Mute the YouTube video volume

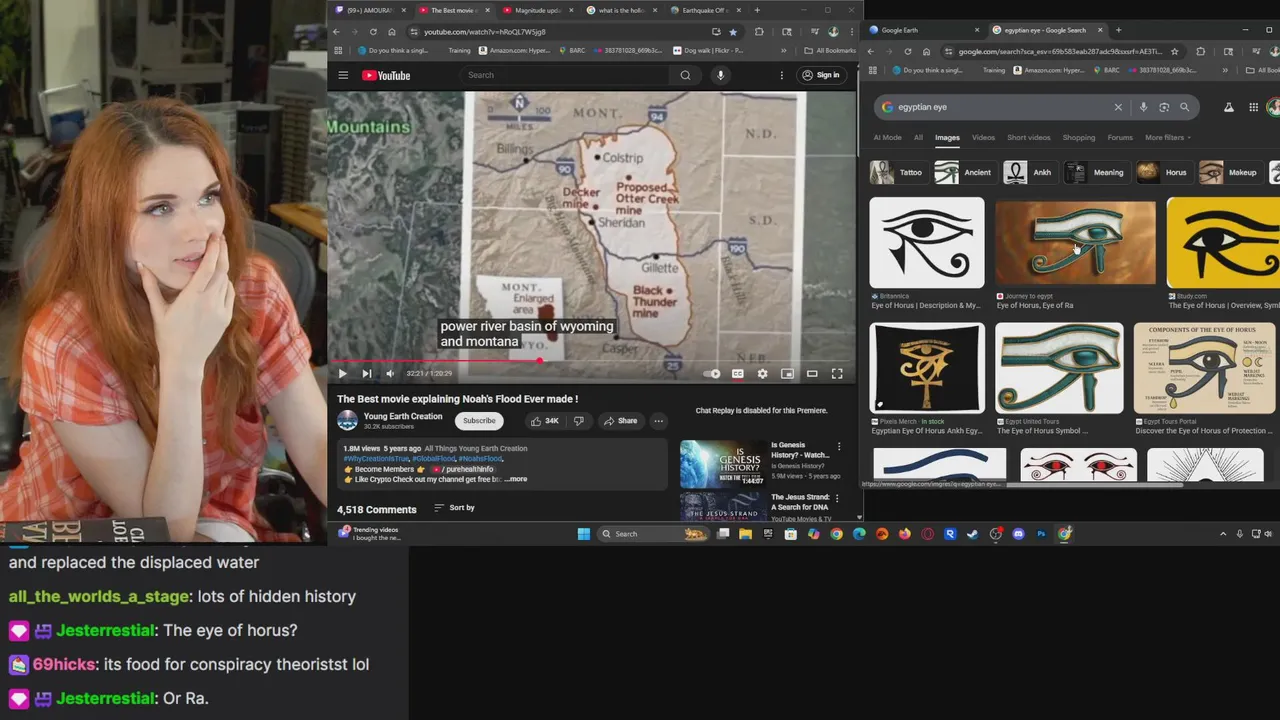(x=390, y=374)
